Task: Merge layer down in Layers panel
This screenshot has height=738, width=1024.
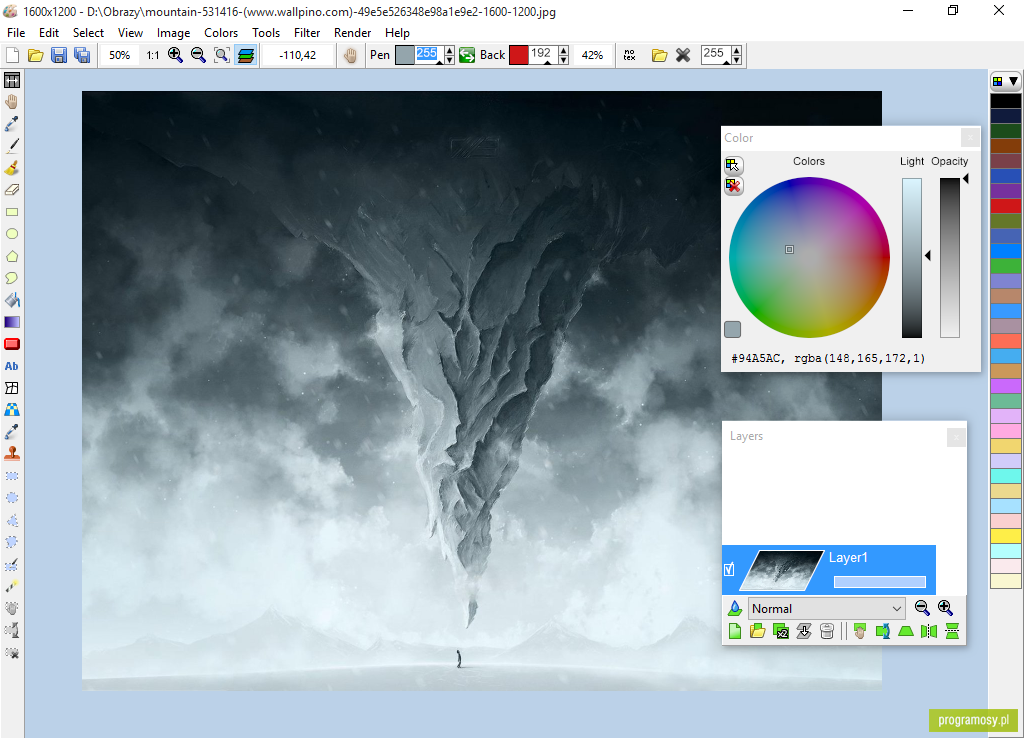Action: (804, 631)
